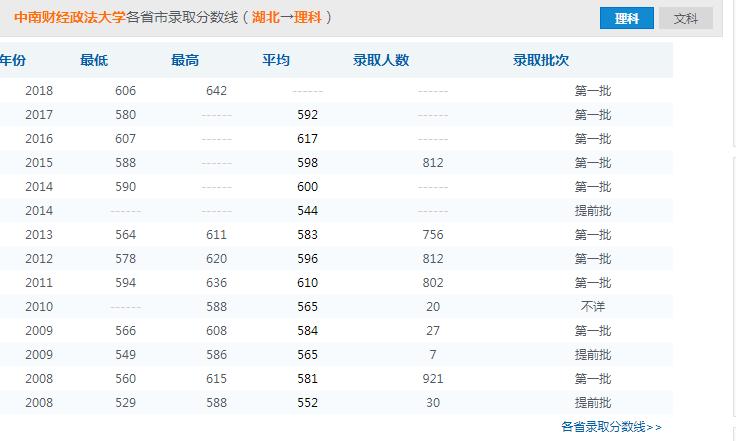Select average score 596 in 2012 row

coord(307,259)
